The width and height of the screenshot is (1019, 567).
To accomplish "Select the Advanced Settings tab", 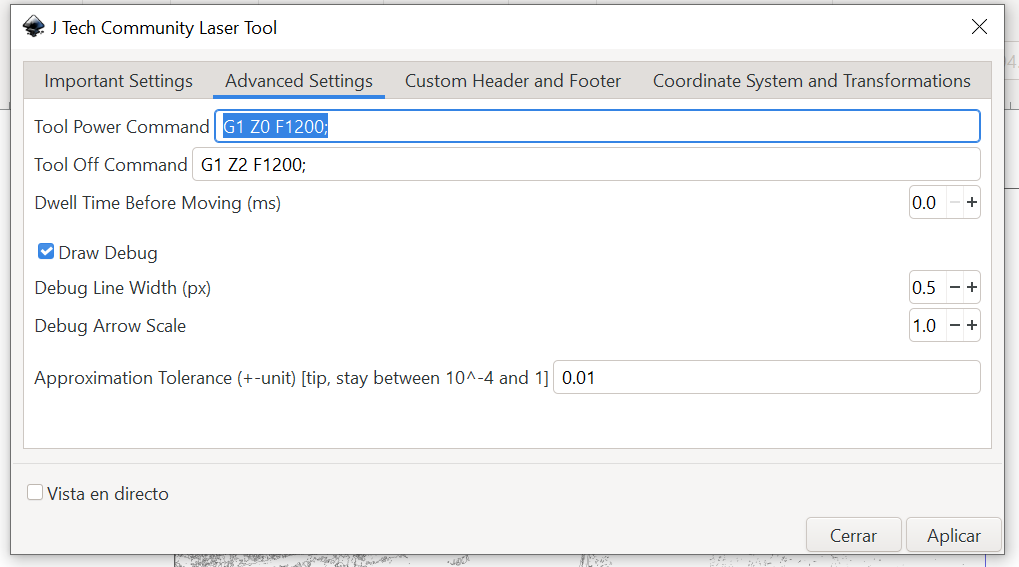I will (299, 81).
